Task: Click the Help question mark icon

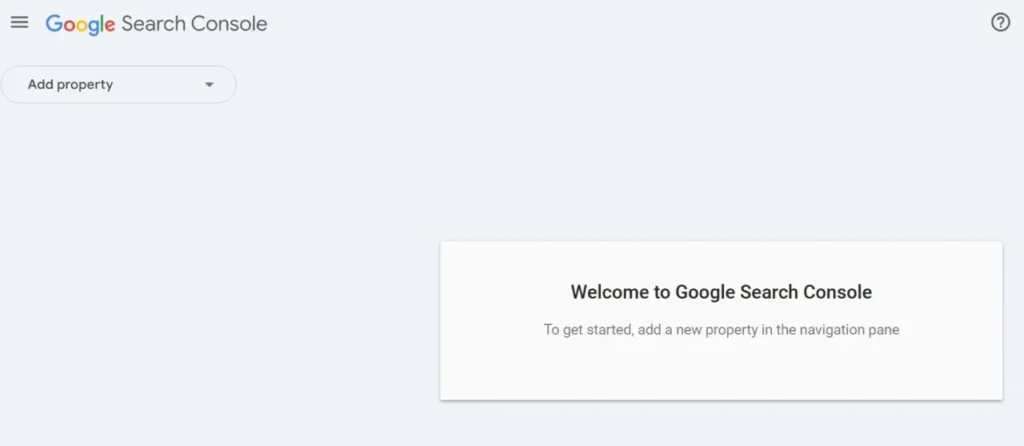Action: (x=1000, y=22)
